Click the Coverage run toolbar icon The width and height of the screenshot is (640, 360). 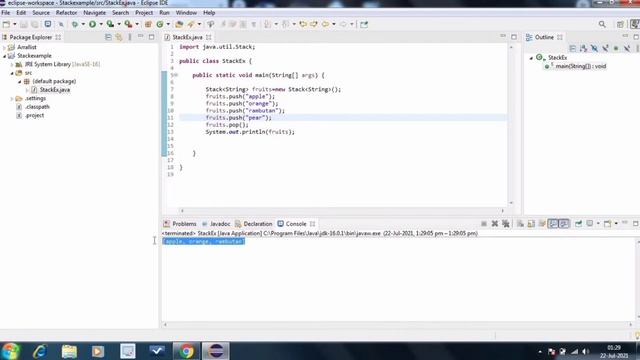pos(110,24)
